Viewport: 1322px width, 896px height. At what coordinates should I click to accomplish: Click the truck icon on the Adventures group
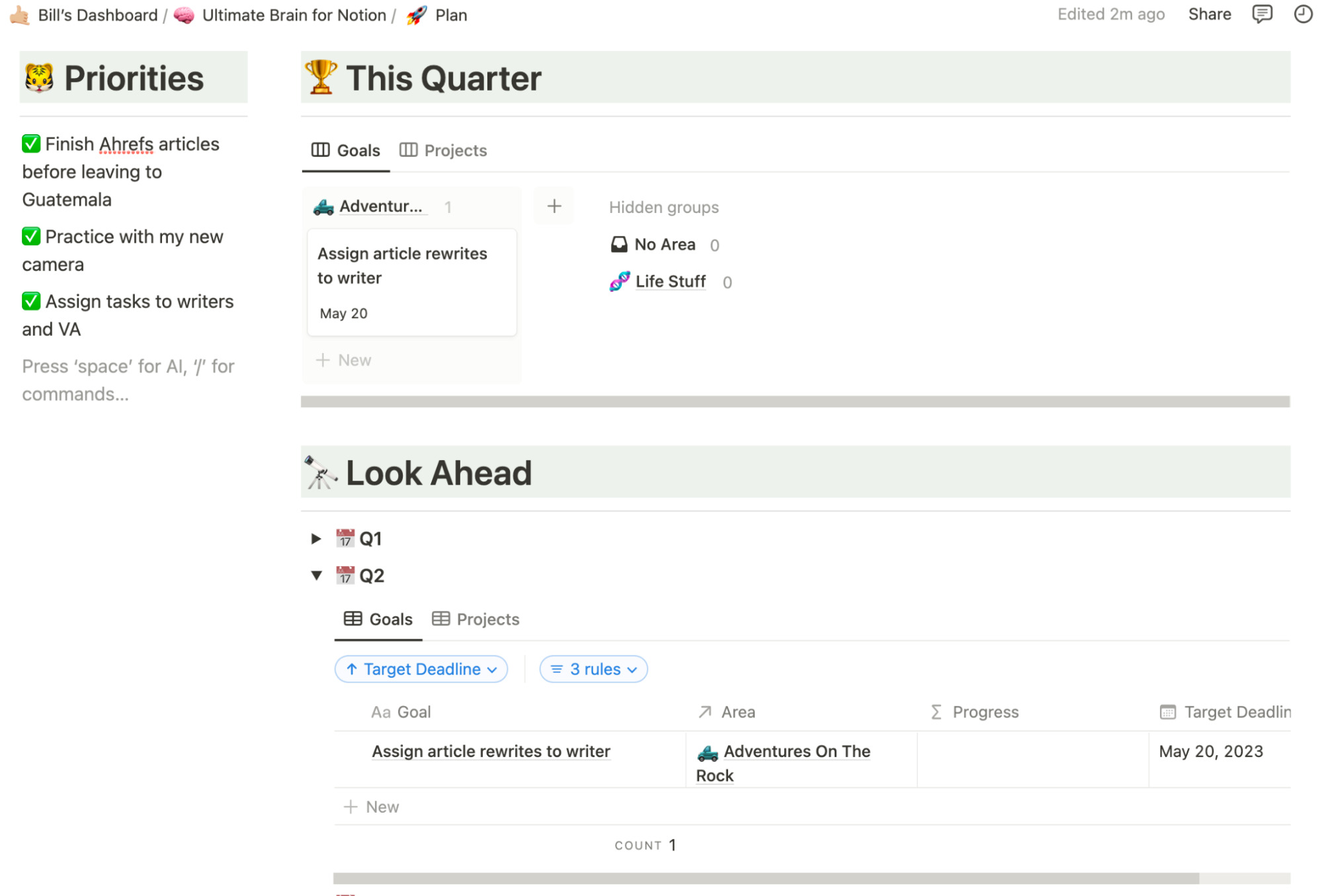pyautogui.click(x=322, y=206)
